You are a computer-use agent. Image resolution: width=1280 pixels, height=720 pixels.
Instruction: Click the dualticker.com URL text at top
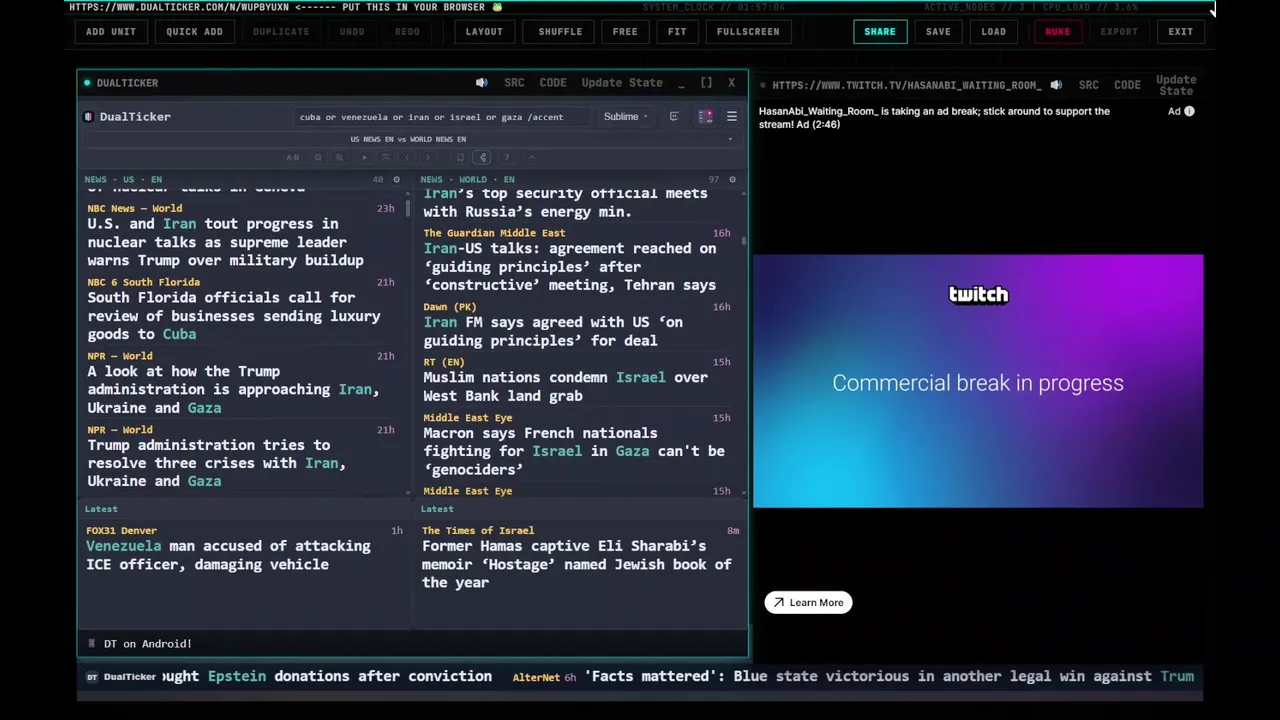coord(179,7)
